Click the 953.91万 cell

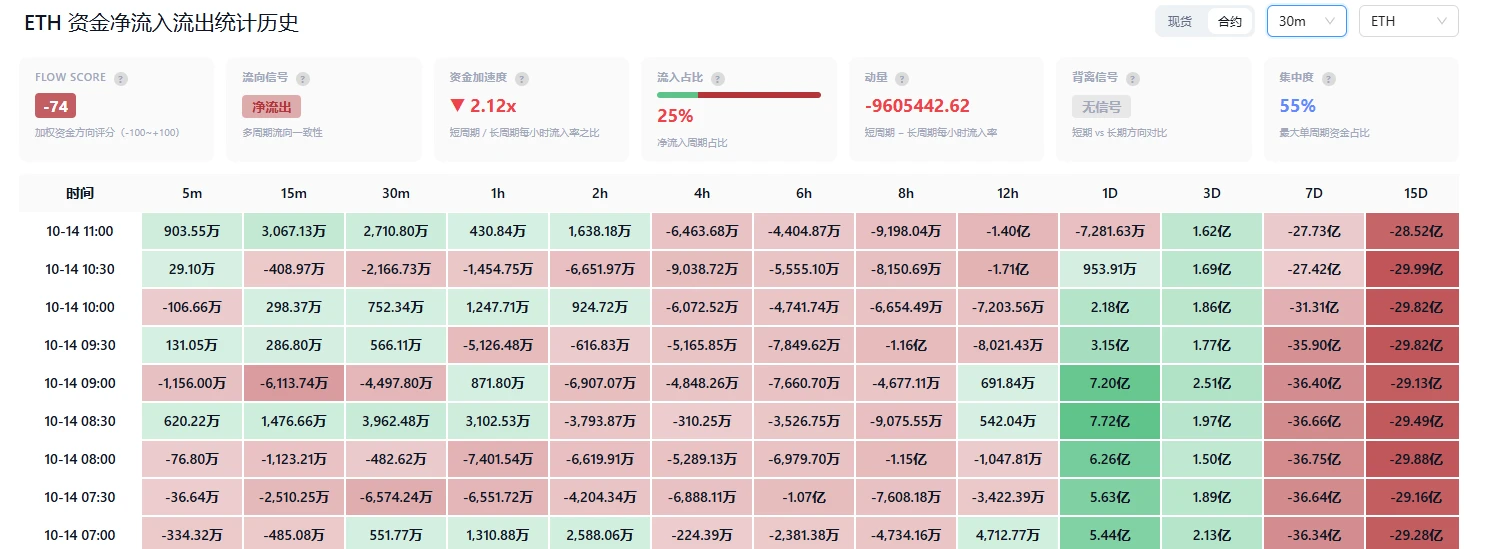coord(1110,269)
